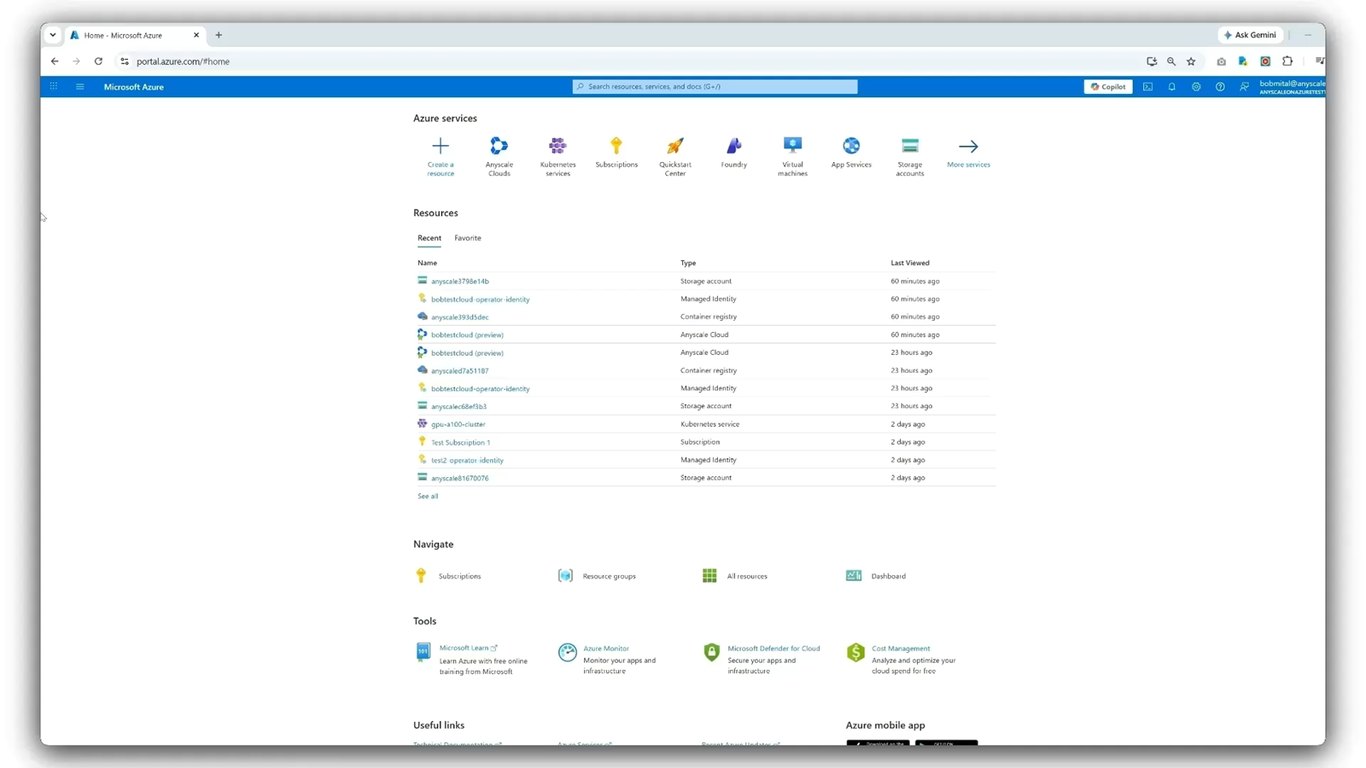
Task: Open the anyscalec68ef3b3 storage account
Action: pyautogui.click(x=459, y=407)
